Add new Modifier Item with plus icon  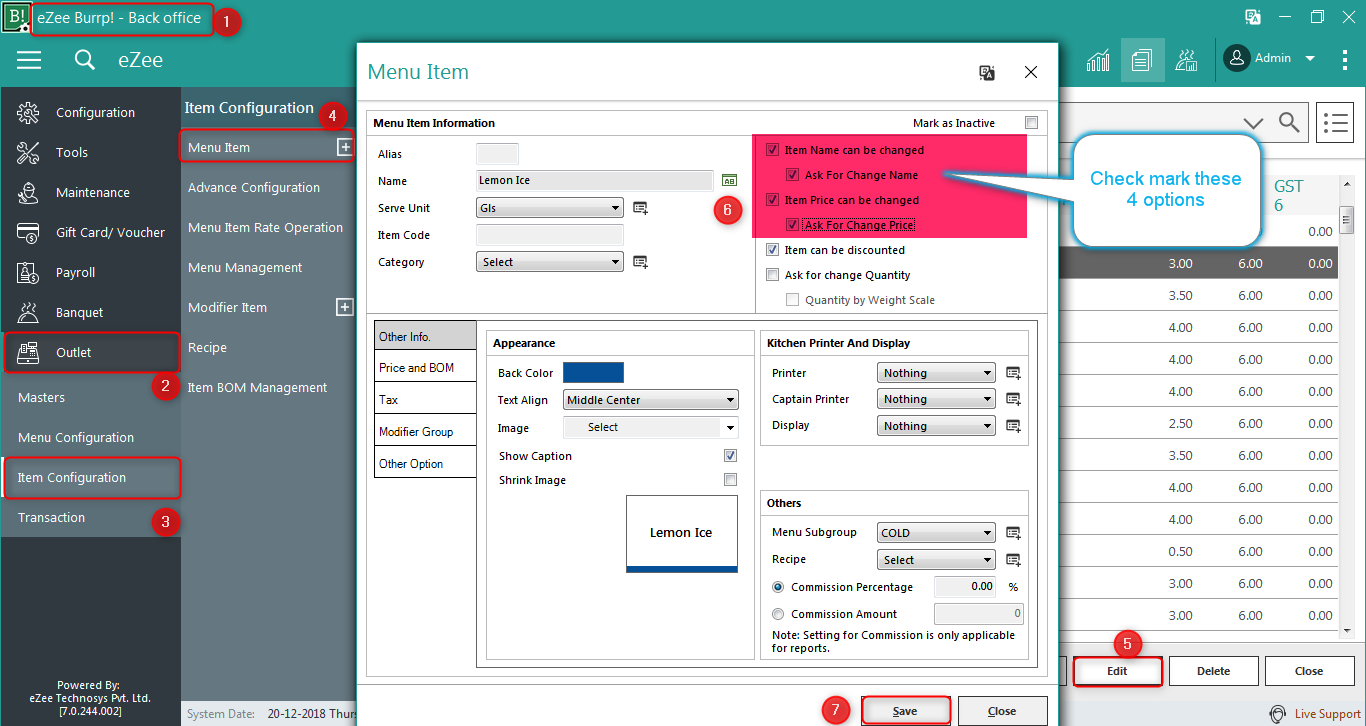point(344,307)
